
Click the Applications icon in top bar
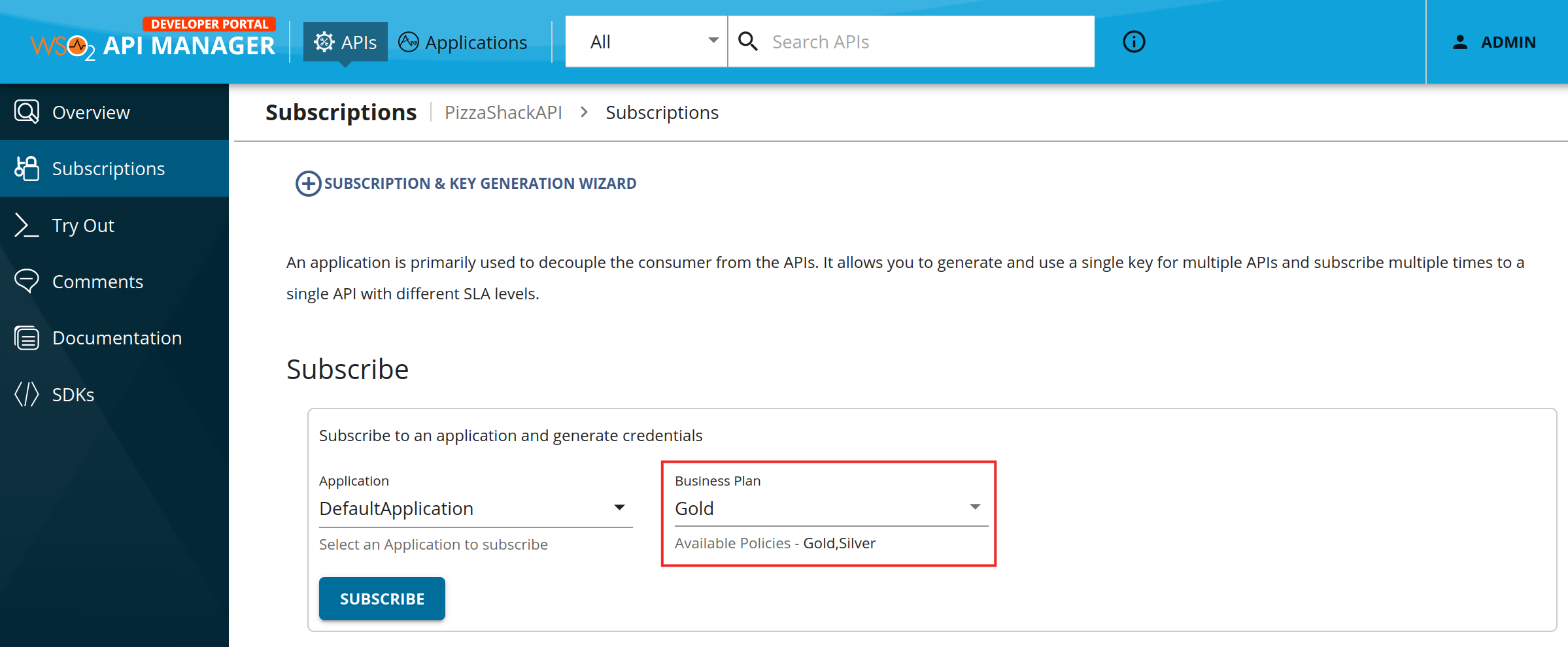pos(409,41)
